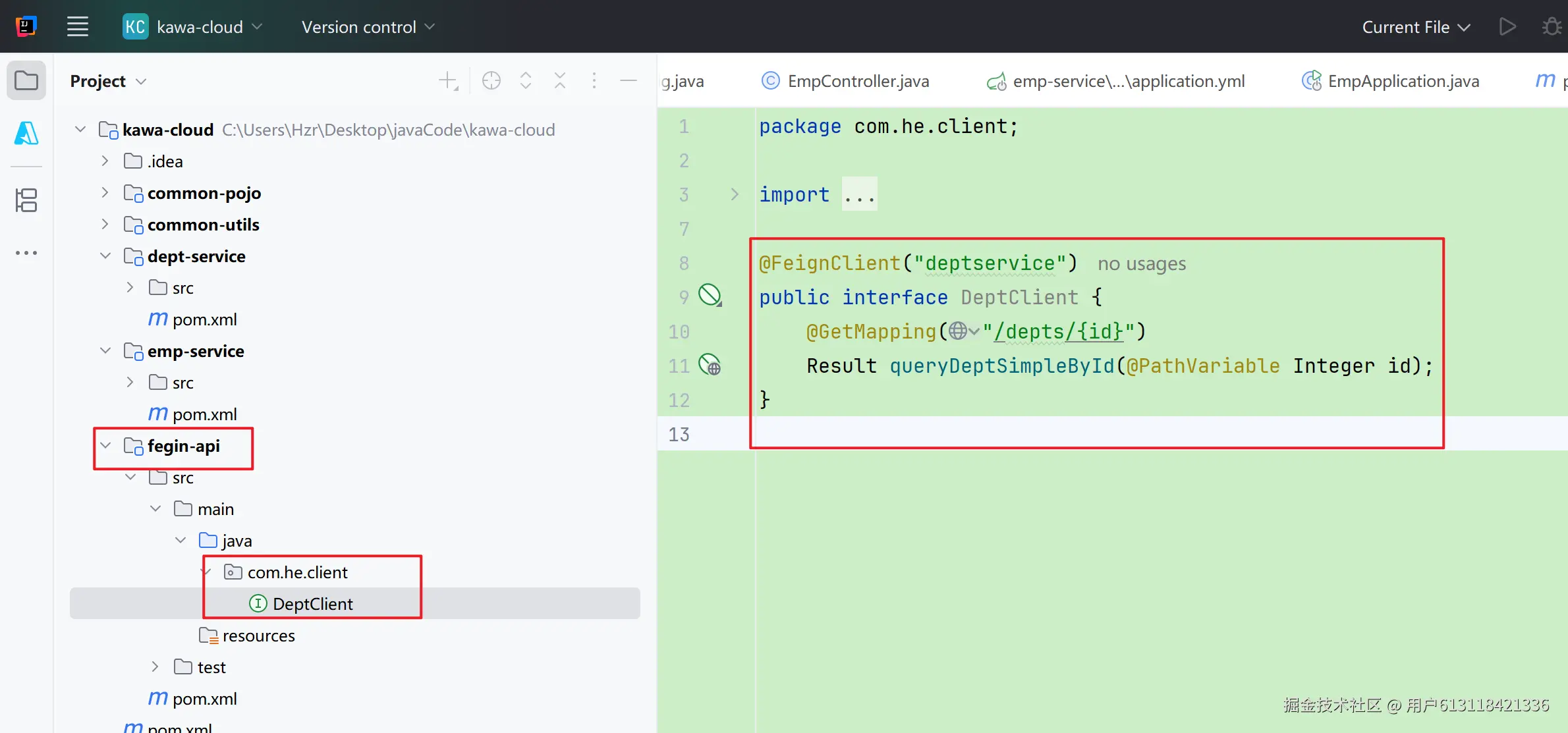Click Expand Selected arrows icon
This screenshot has width=1568, height=733.
click(526, 81)
